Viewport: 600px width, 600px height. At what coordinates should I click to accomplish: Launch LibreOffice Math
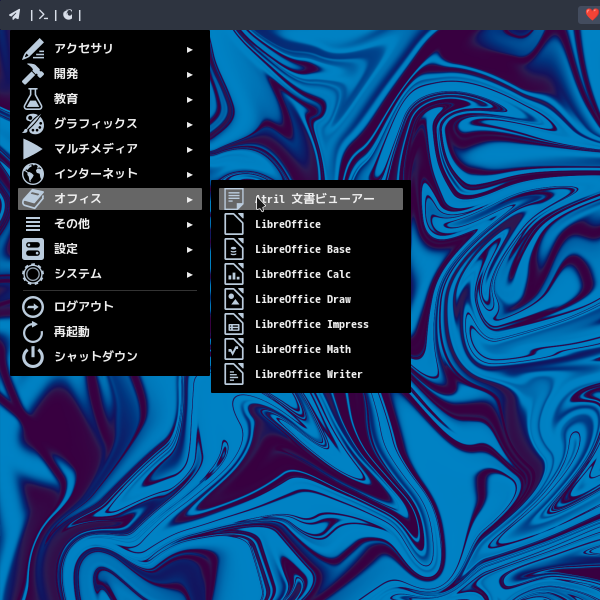(311, 349)
